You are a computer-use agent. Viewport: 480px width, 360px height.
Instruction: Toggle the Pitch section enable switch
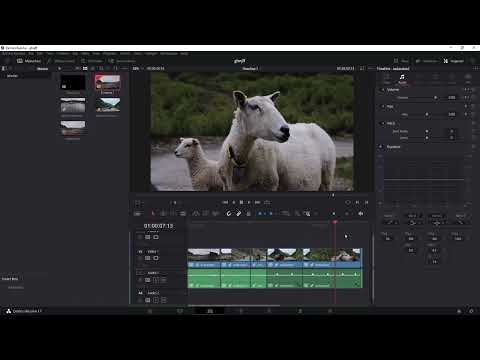point(382,123)
